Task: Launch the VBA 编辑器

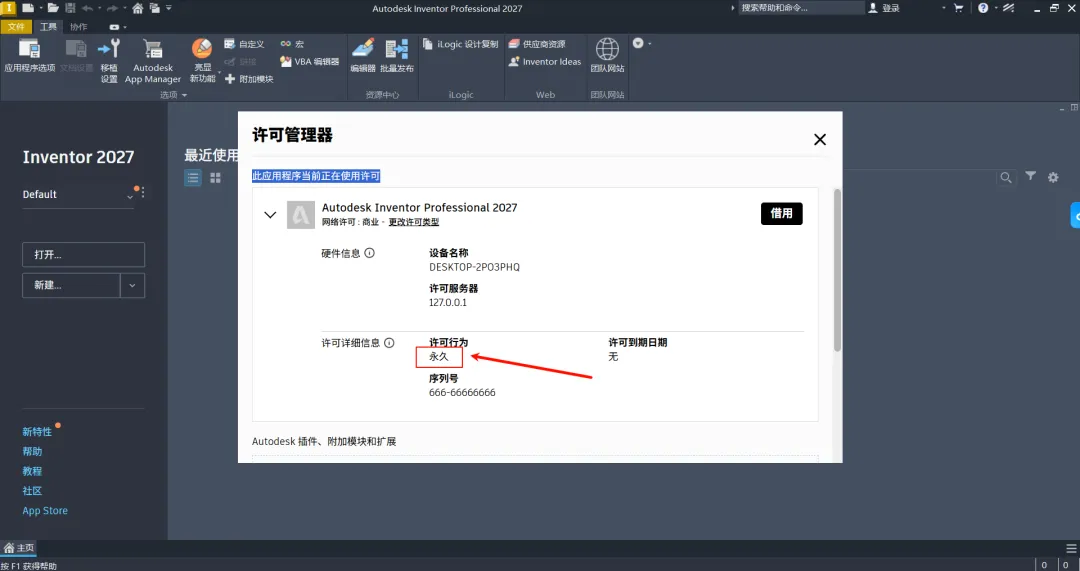Action: 309,61
